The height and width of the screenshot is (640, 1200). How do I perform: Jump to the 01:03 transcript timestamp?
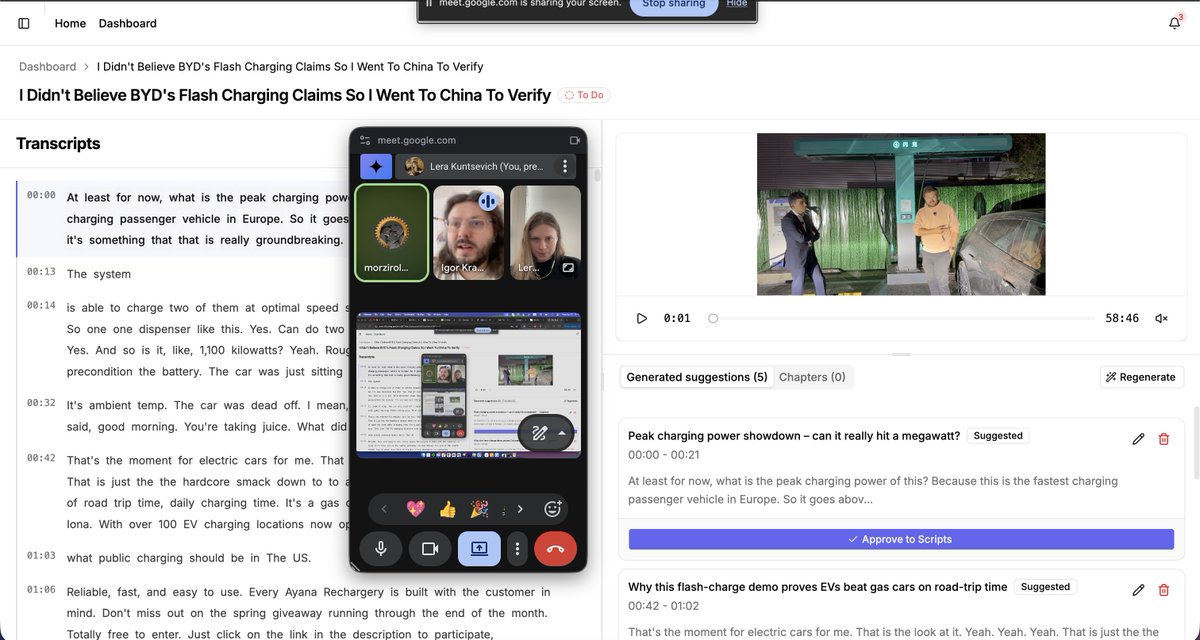click(x=41, y=555)
